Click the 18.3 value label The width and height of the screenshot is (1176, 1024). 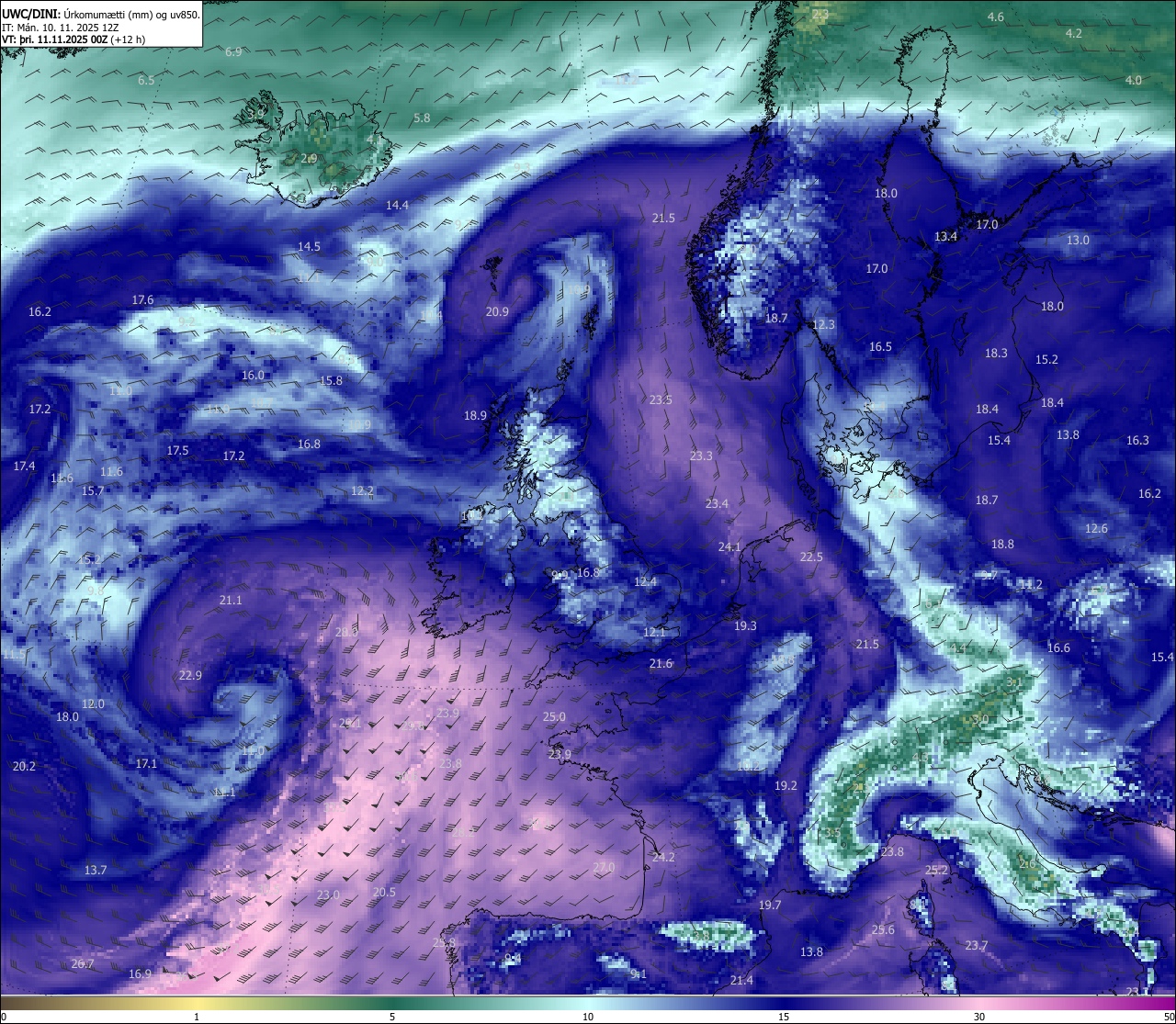(996, 354)
